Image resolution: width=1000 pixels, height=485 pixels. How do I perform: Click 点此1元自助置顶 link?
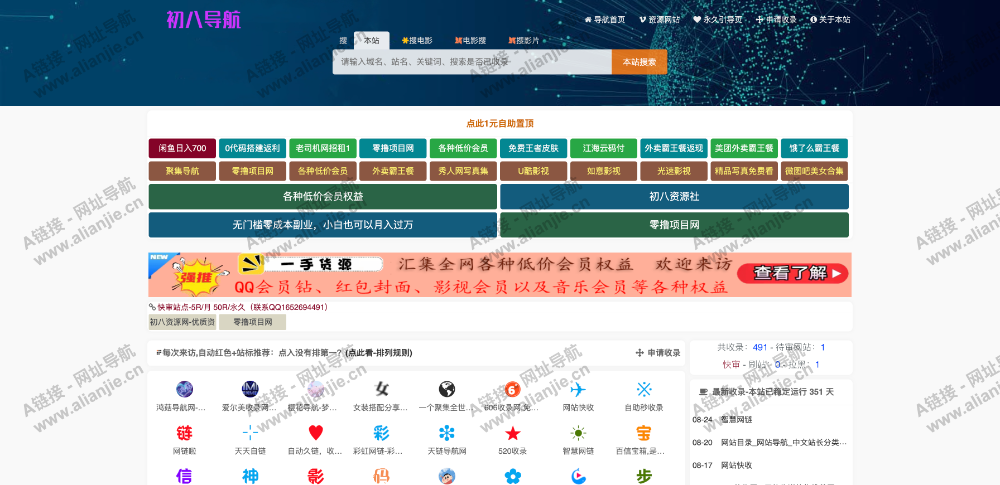[500, 124]
